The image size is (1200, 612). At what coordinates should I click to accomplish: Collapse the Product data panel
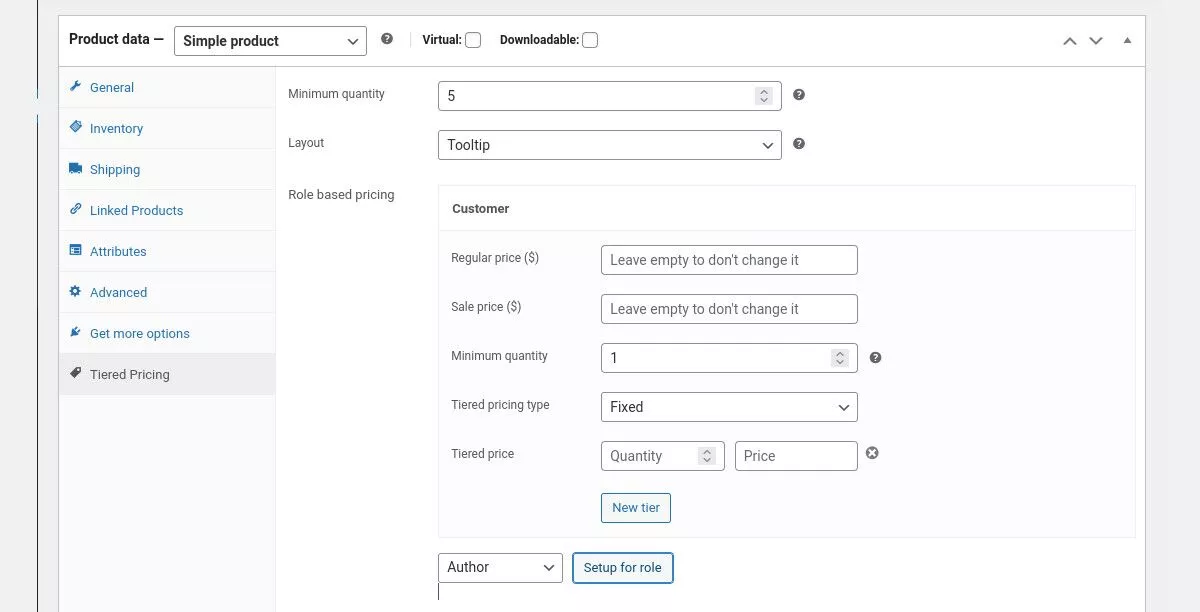coord(1127,41)
